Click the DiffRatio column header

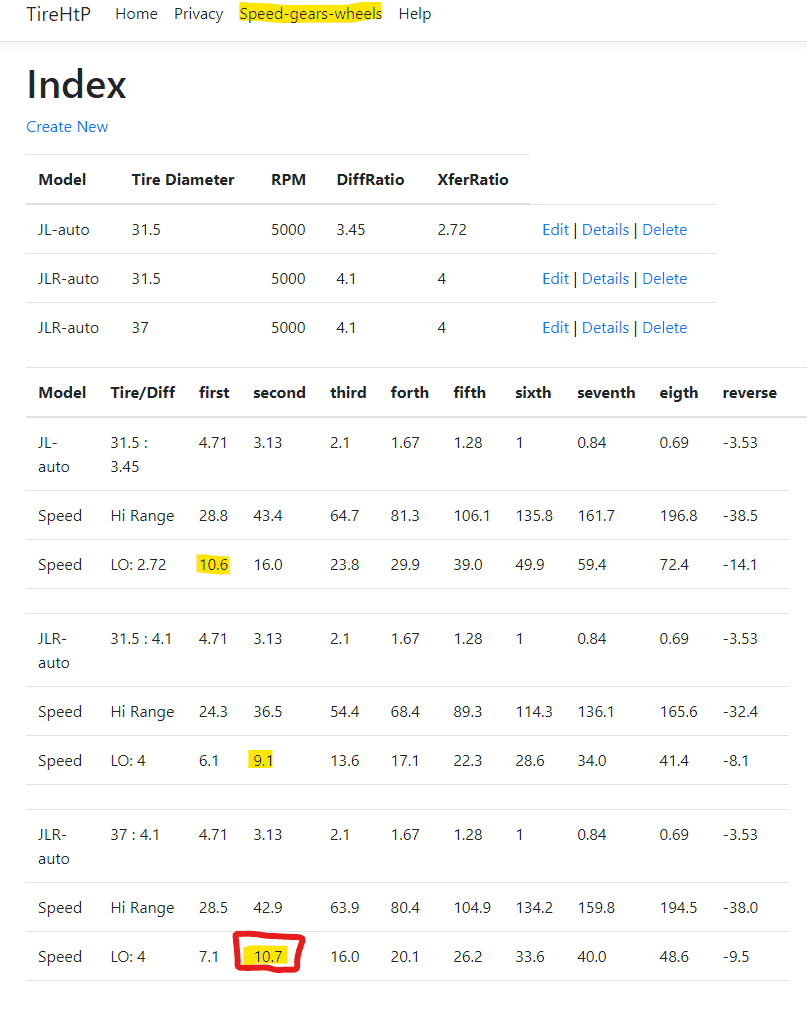370,180
